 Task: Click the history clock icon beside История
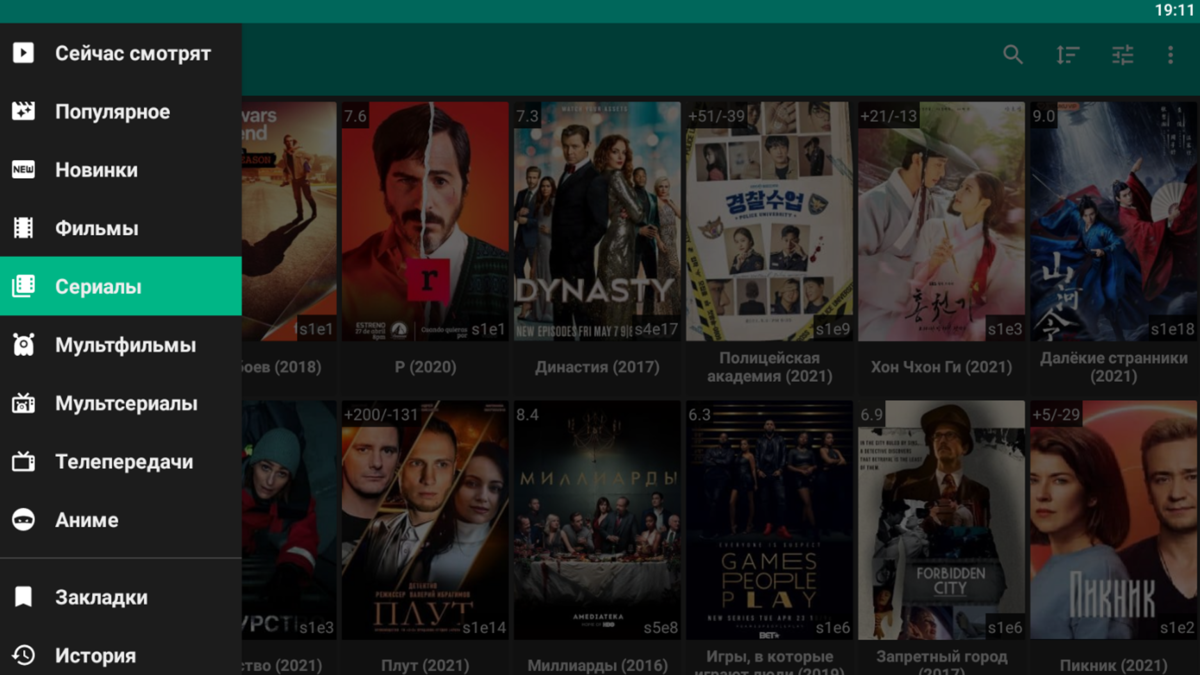[x=23, y=655]
